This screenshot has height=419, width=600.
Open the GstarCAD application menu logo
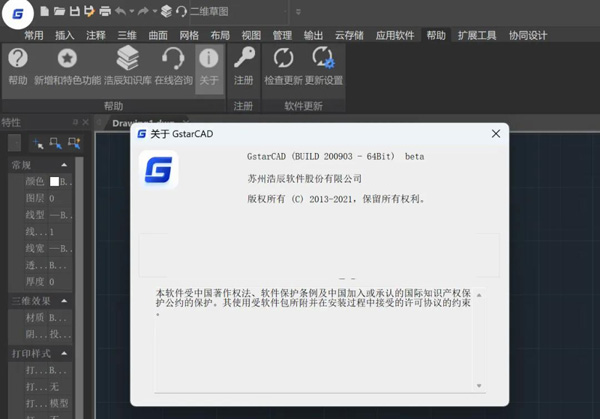[x=18, y=14]
